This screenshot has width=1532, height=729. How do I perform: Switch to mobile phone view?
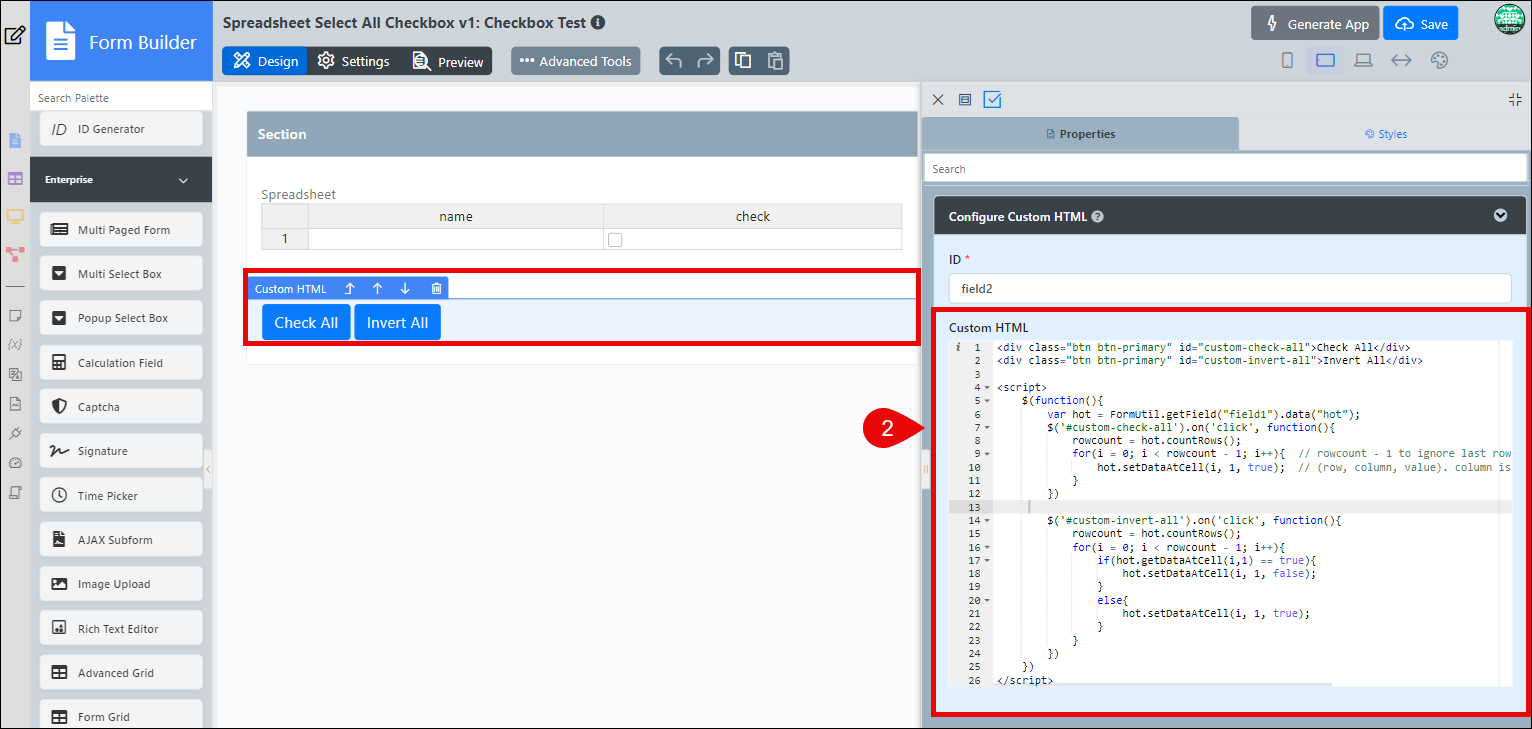pyautogui.click(x=1287, y=61)
